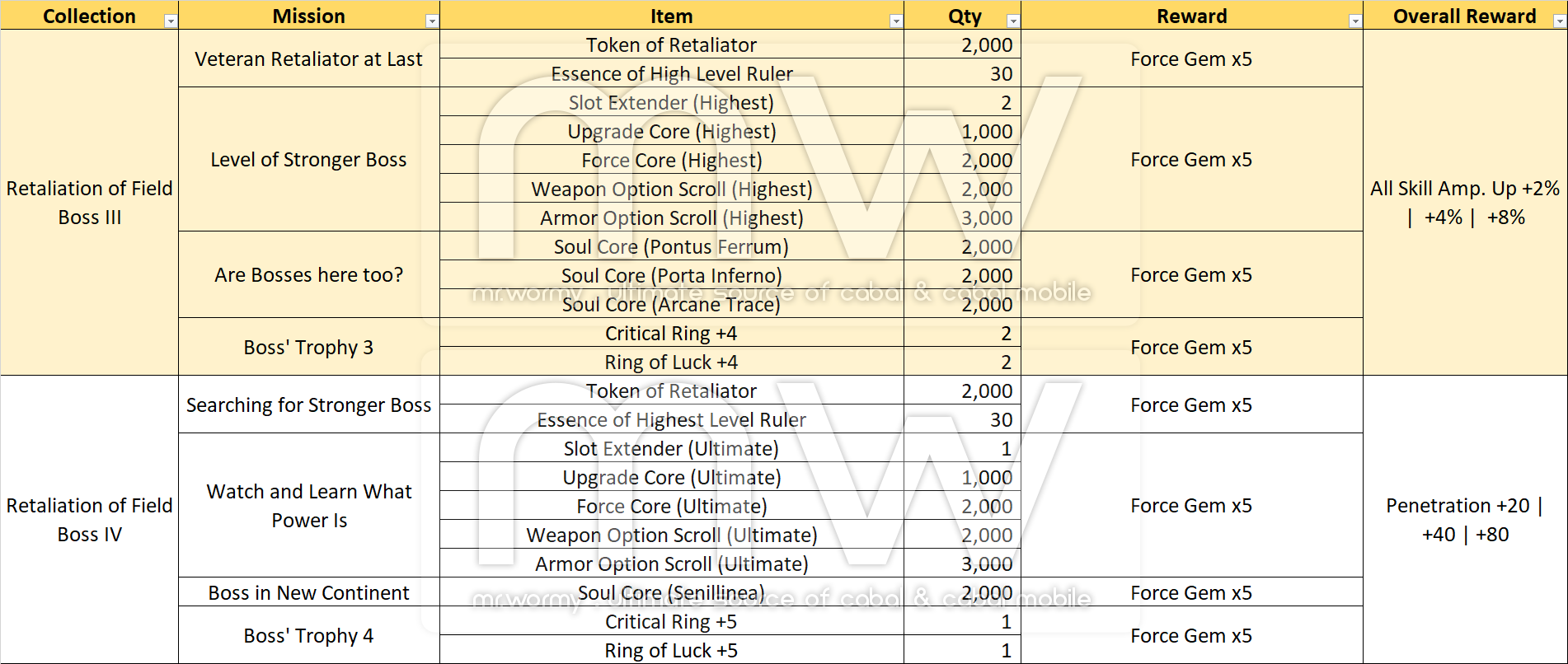Image resolution: width=1568 pixels, height=664 pixels.
Task: Select the Boss' Trophy 3 mission cell
Action: click(308, 348)
